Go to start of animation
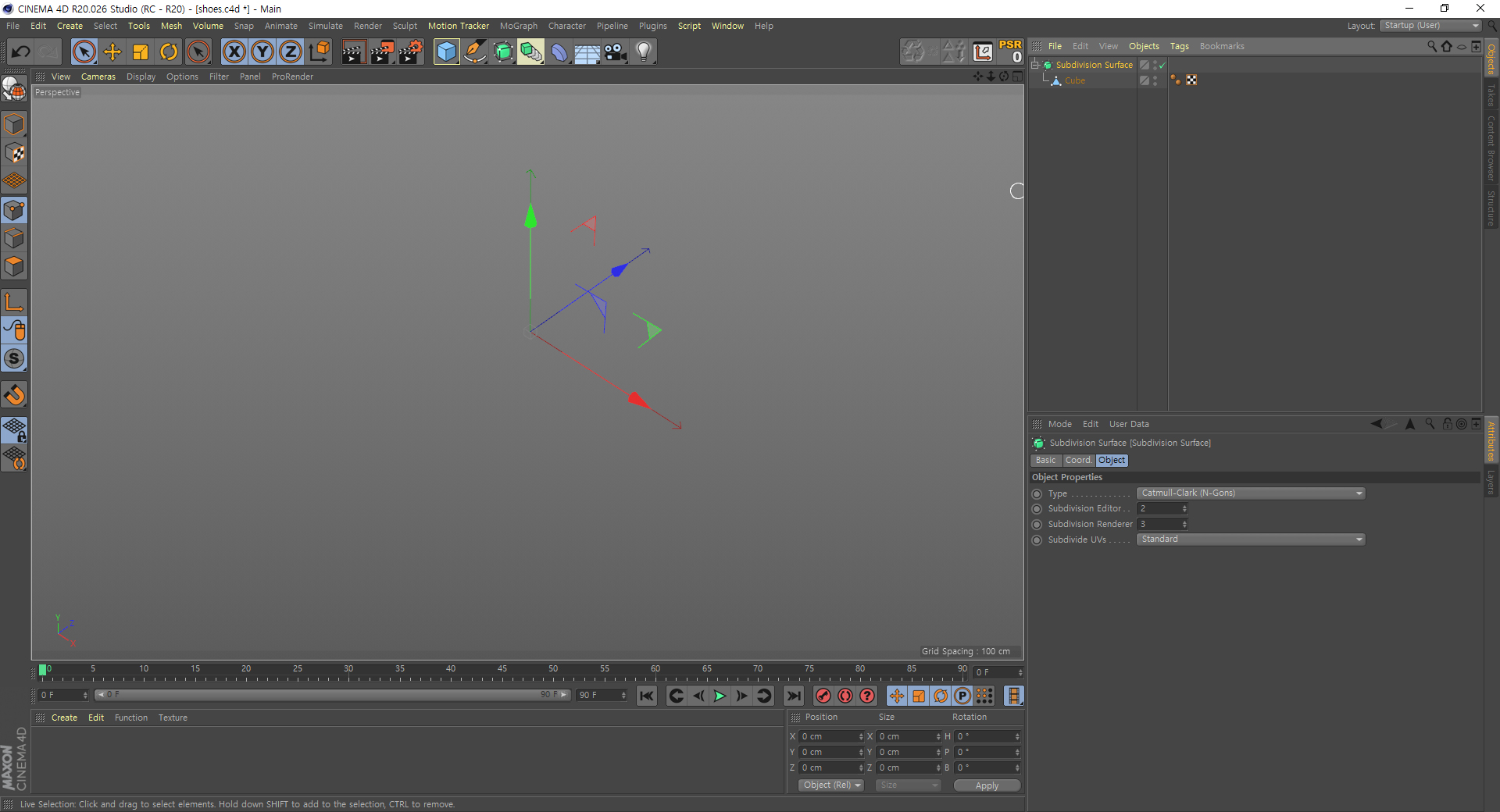This screenshot has width=1500, height=812. (647, 696)
